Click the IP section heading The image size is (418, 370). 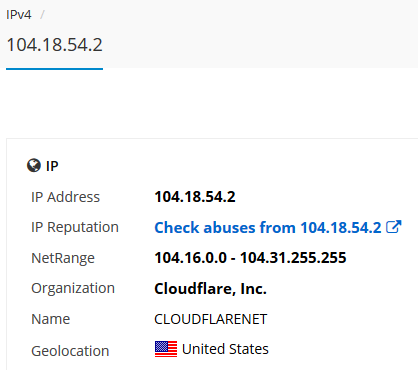pyautogui.click(x=52, y=166)
